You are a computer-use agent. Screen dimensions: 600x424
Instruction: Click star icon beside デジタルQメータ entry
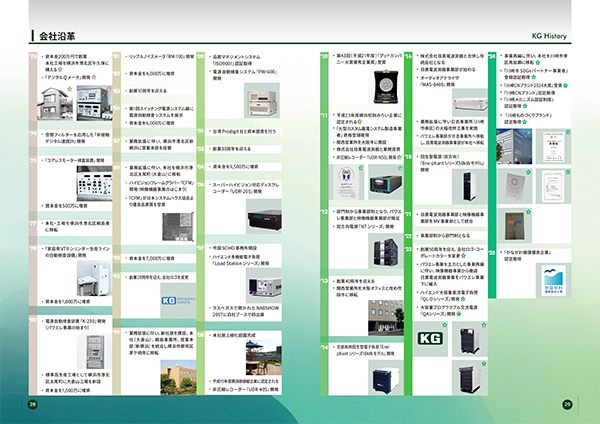tap(94, 77)
